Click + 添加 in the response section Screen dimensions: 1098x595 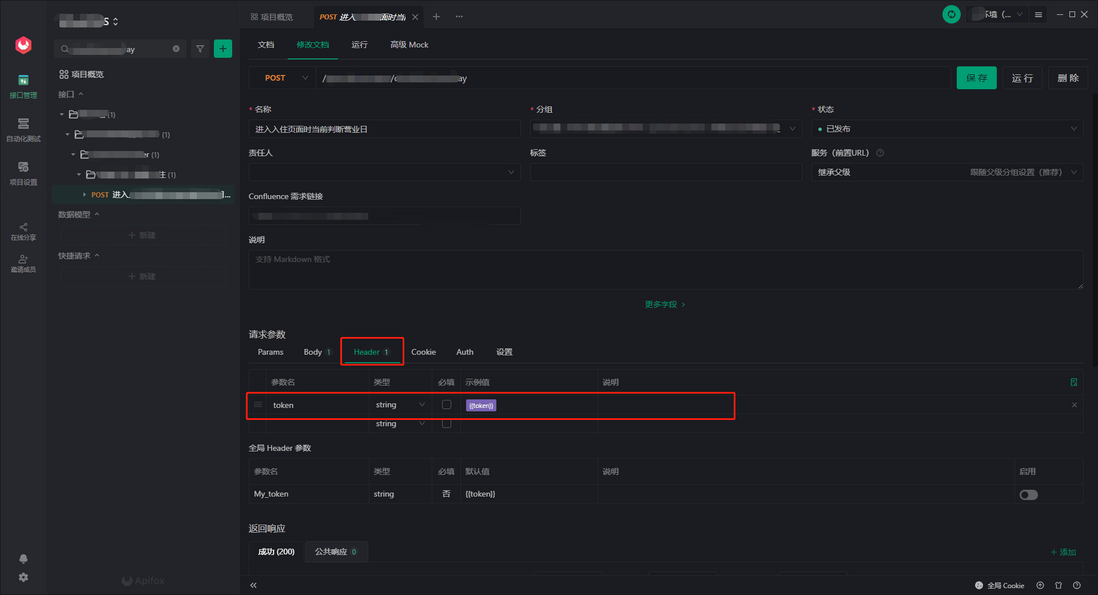coord(1063,552)
